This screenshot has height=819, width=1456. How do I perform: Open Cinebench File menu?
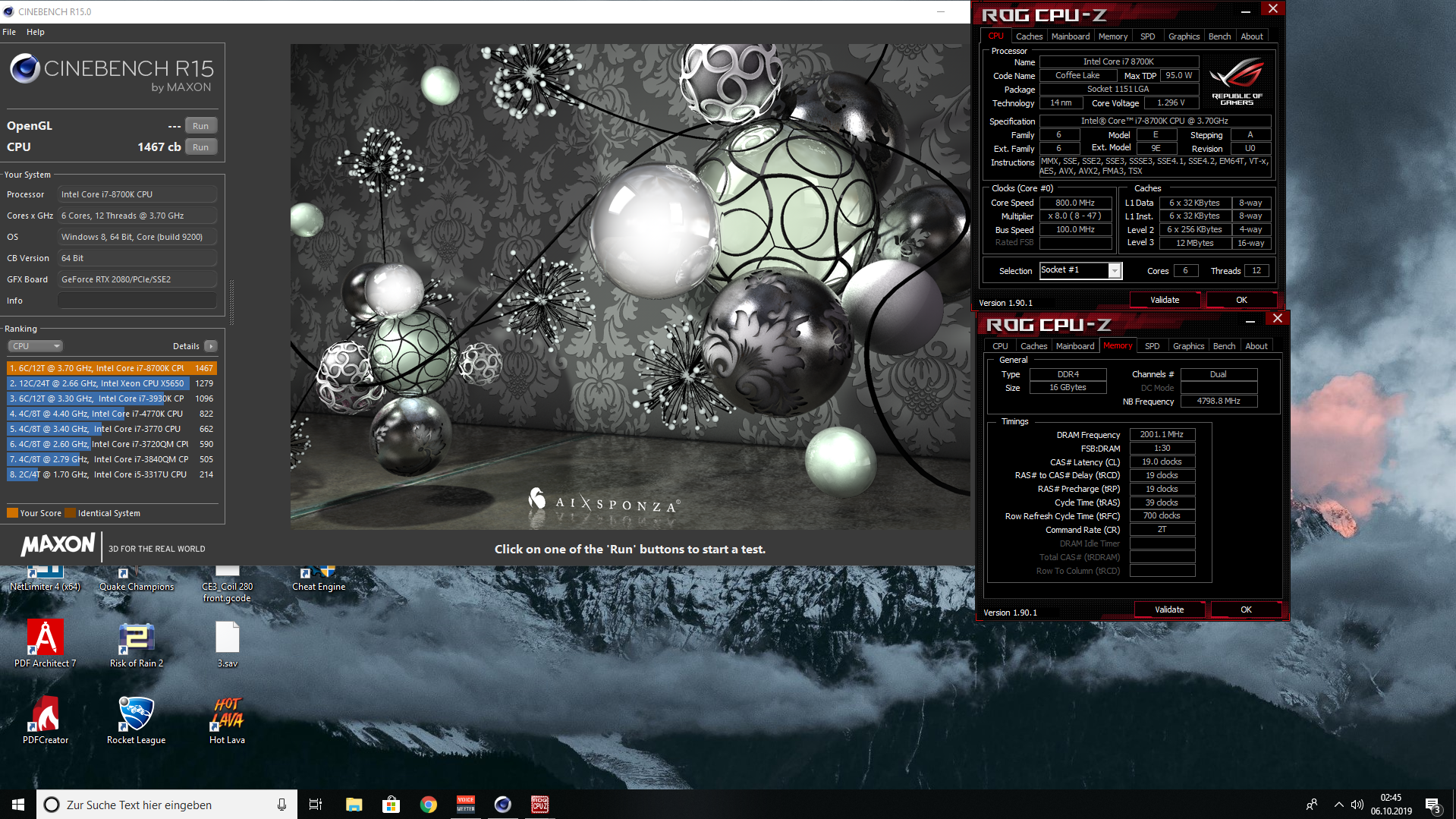point(9,32)
